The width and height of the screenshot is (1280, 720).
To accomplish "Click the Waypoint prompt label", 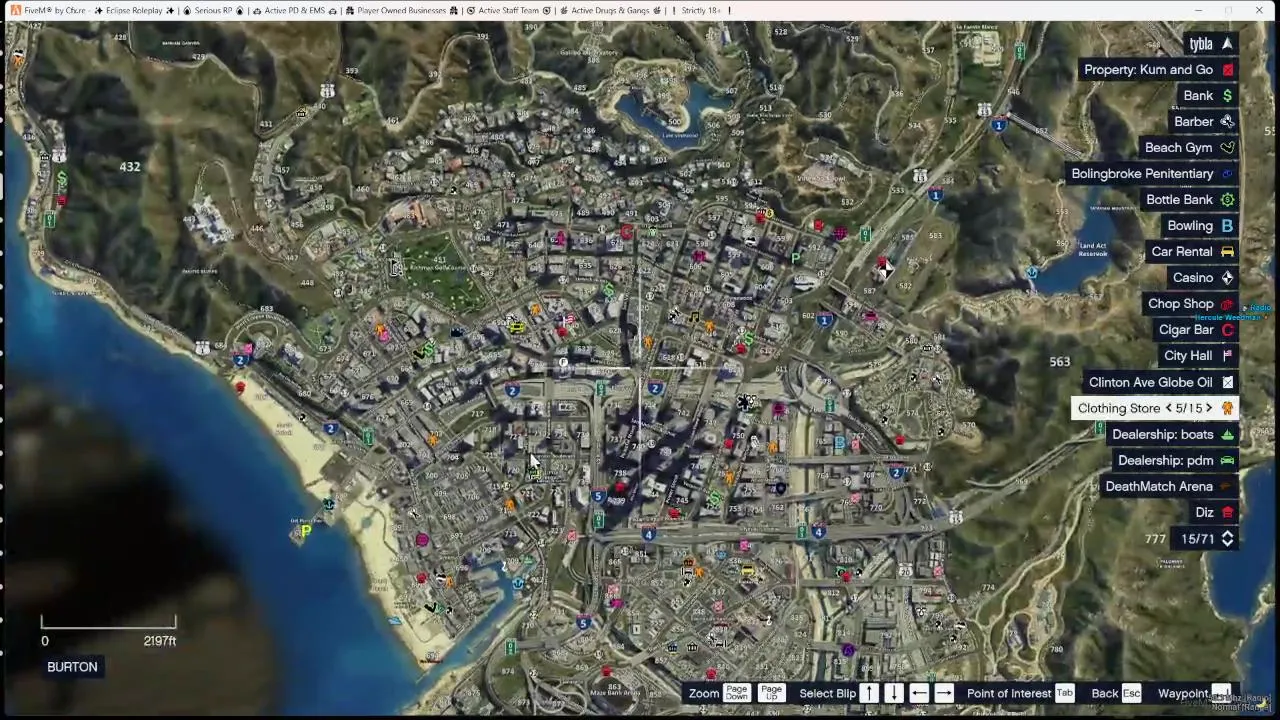I will tap(1183, 693).
